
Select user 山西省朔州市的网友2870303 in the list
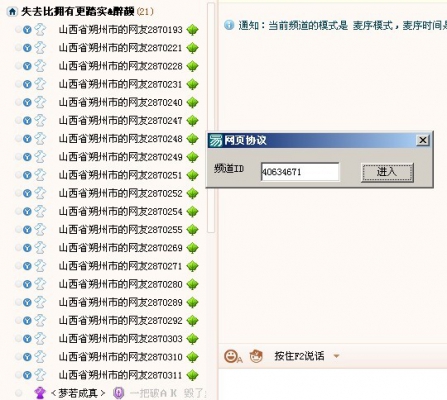tap(121, 339)
